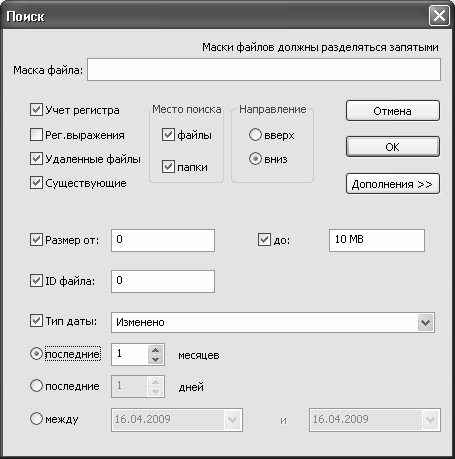Click the Отмена button
The image size is (455, 459).
click(x=393, y=111)
